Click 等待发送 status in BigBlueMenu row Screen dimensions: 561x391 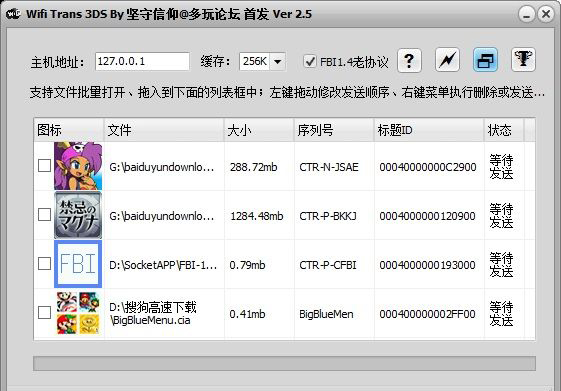click(x=501, y=314)
